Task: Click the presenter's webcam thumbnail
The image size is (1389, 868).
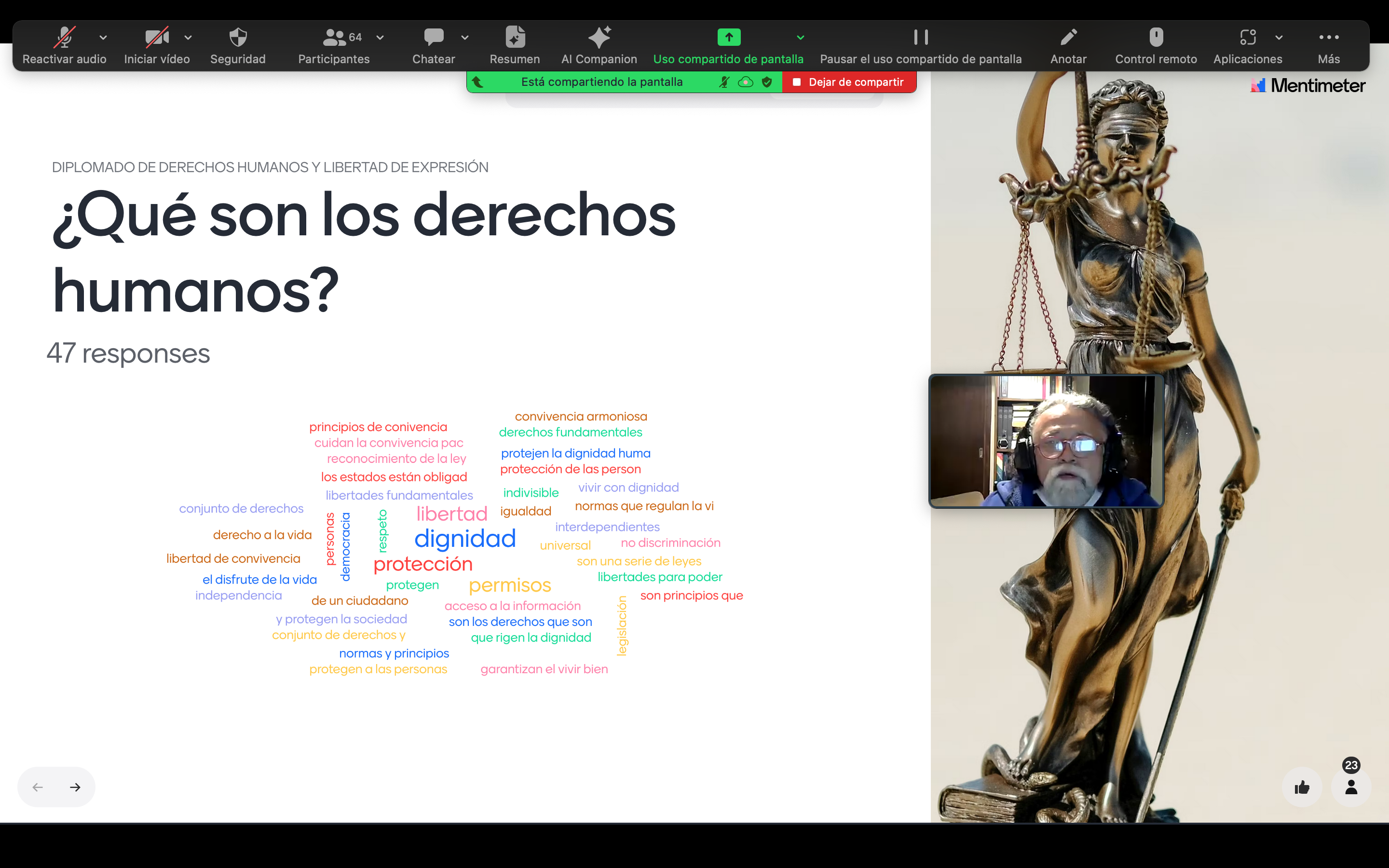Action: point(1046,441)
